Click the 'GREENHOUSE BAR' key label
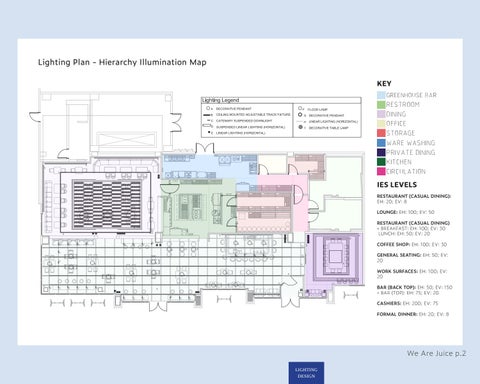The height and width of the screenshot is (384, 480). (411, 95)
